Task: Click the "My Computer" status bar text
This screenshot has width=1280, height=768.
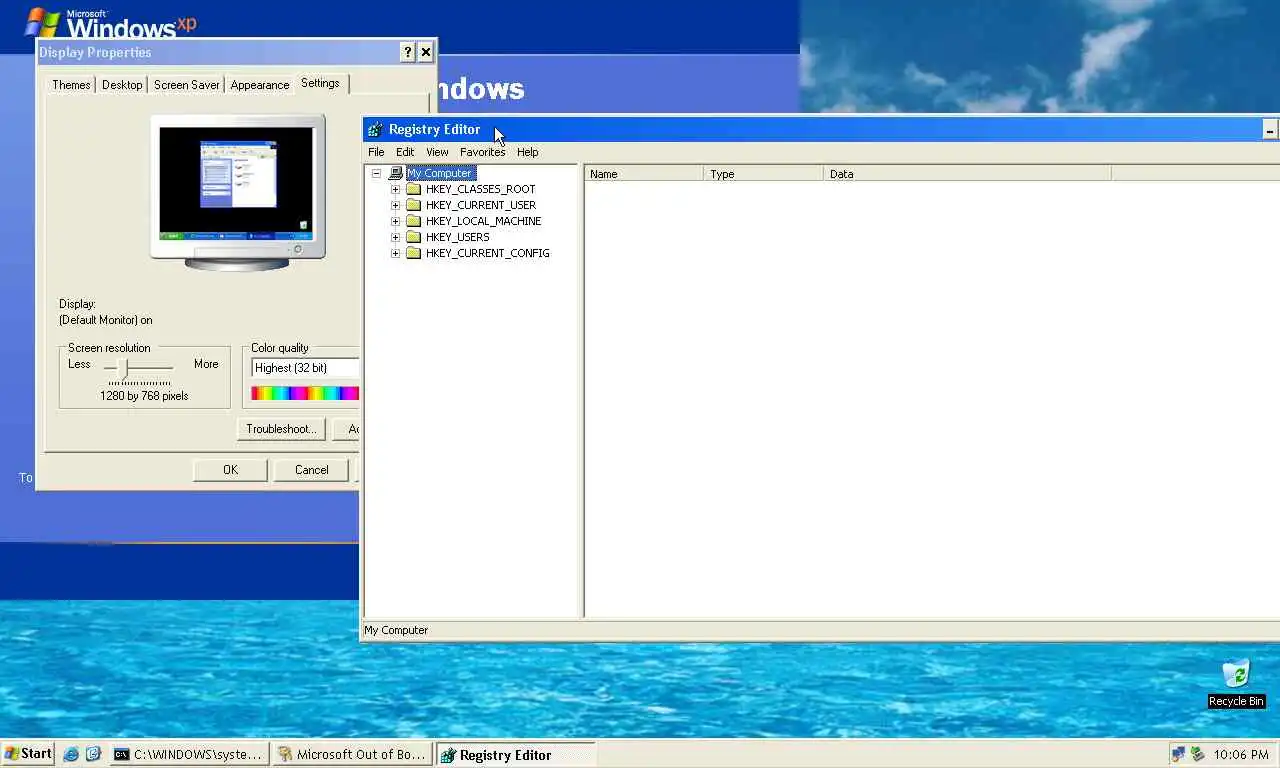Action: tap(396, 630)
